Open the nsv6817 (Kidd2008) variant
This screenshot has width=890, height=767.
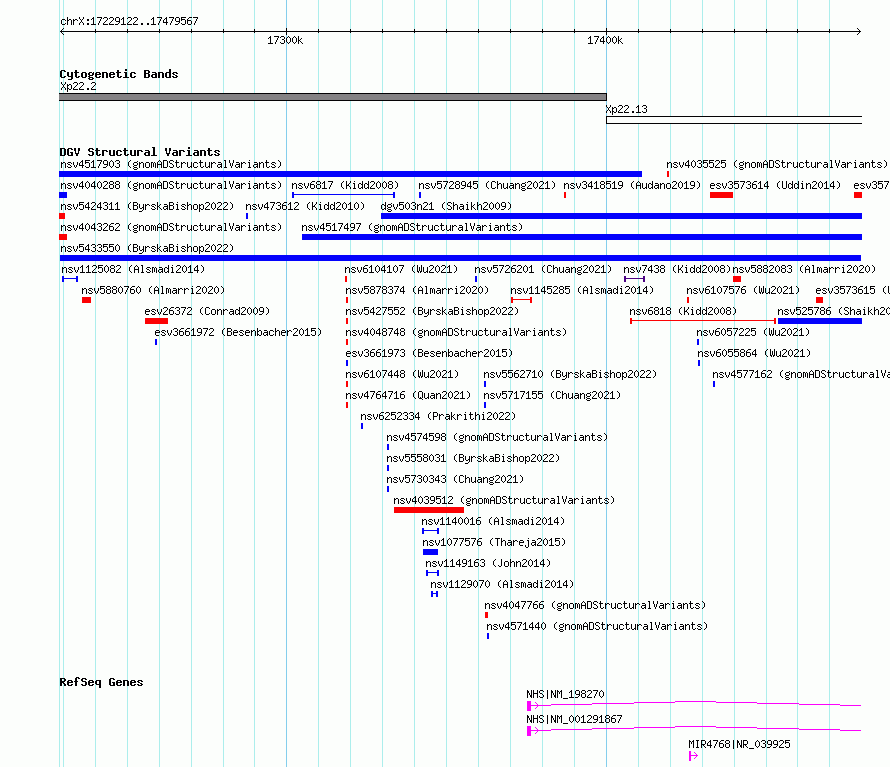[x=345, y=186]
